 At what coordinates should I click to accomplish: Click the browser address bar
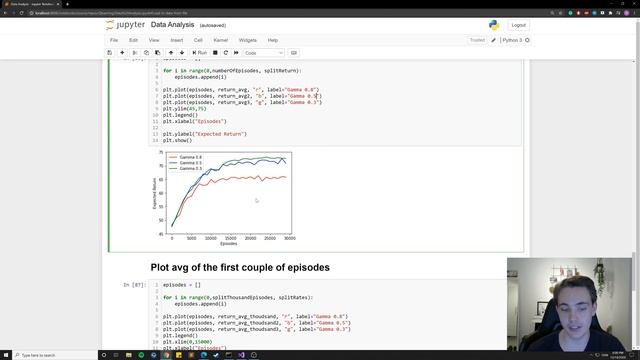(x=286, y=13)
